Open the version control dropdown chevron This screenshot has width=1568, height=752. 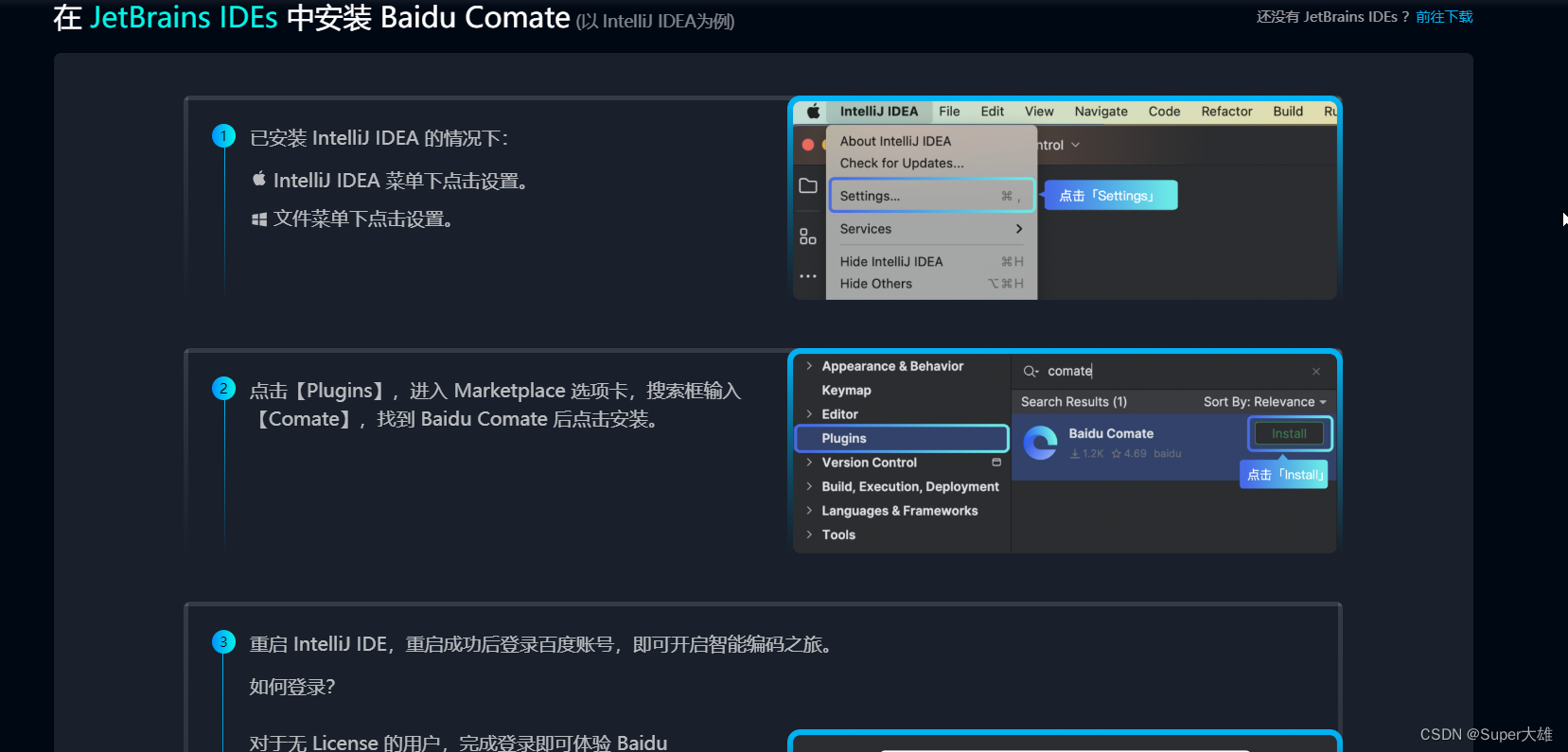tap(1076, 145)
